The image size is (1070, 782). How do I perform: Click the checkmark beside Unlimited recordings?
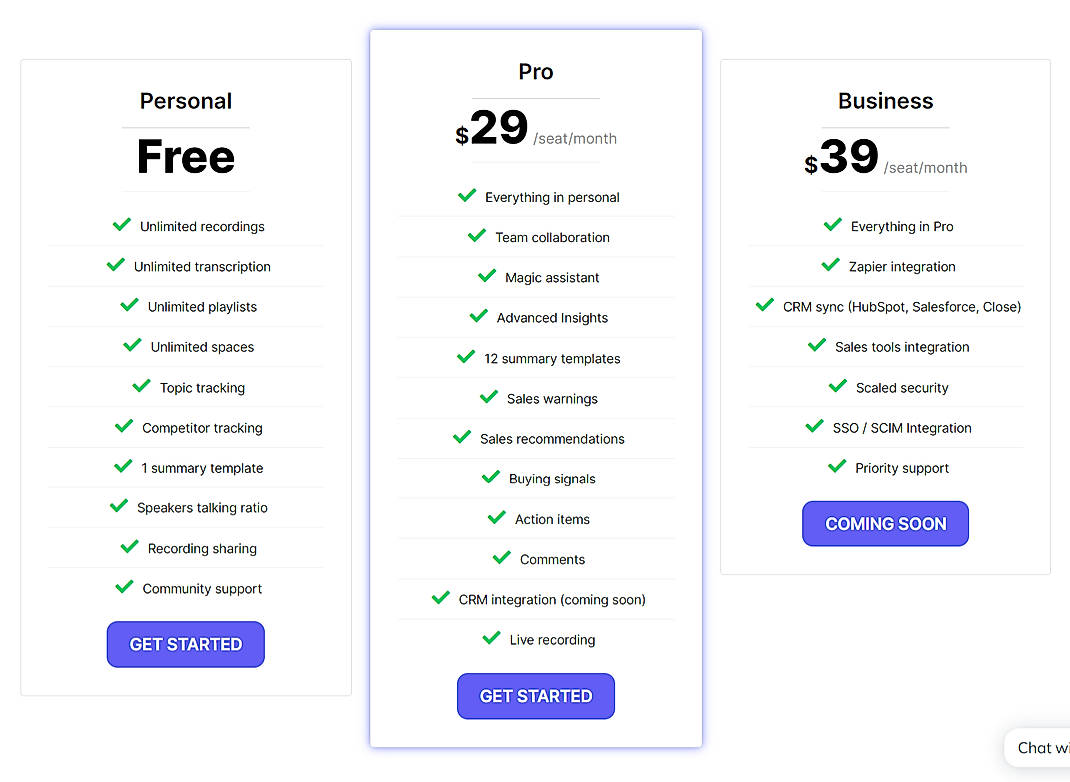pyautogui.click(x=123, y=225)
